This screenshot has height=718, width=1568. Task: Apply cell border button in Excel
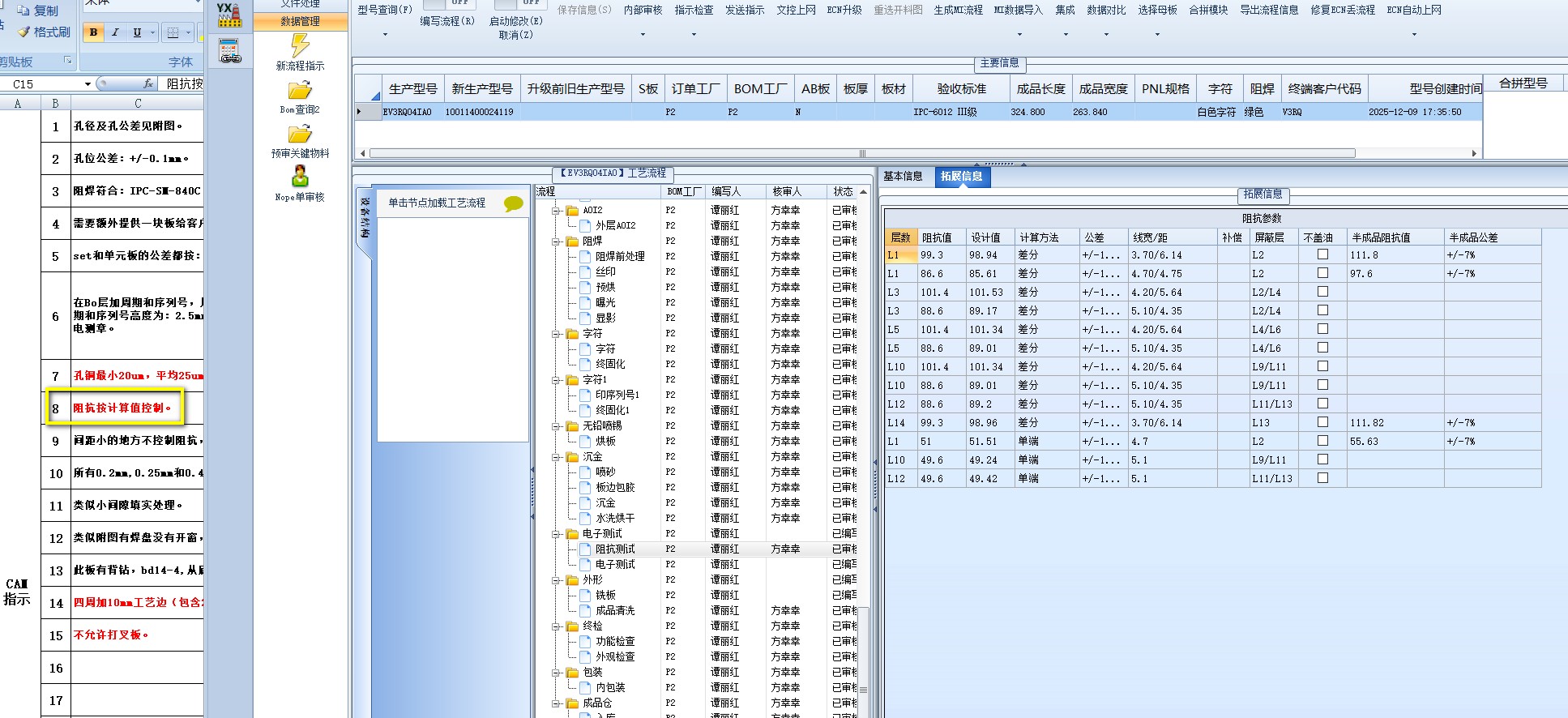(x=173, y=32)
